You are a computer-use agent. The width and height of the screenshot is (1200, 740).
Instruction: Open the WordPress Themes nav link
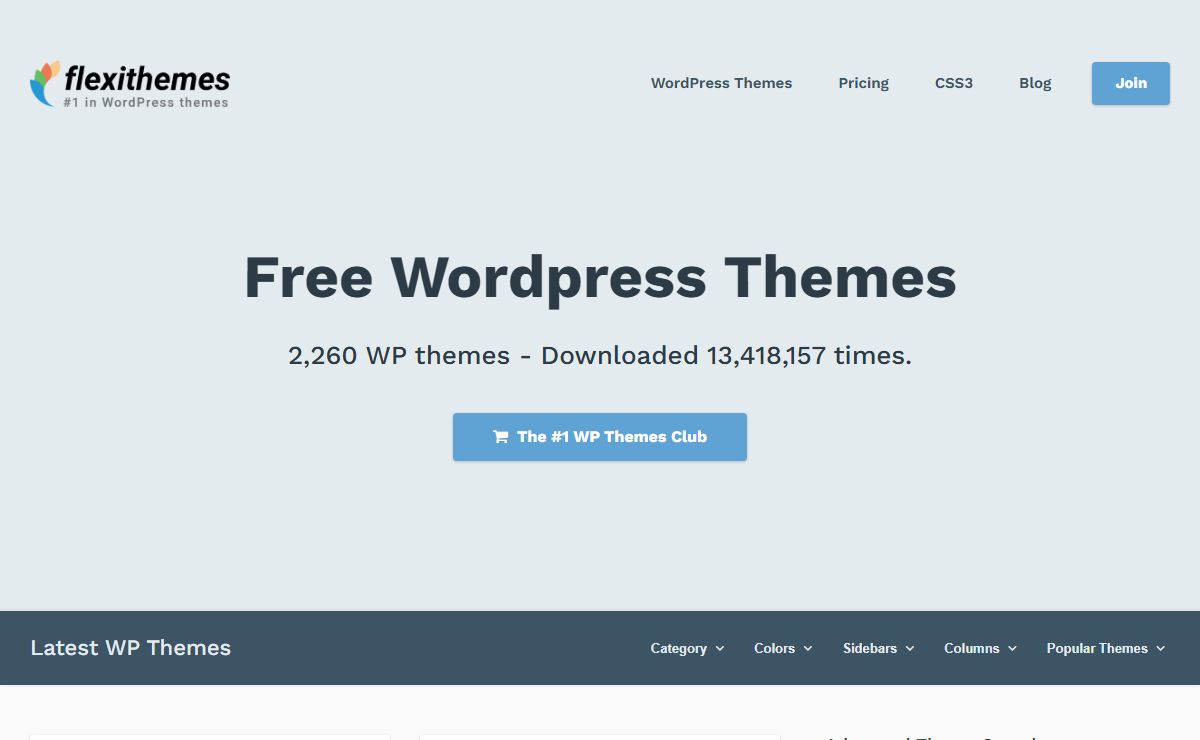coord(721,83)
